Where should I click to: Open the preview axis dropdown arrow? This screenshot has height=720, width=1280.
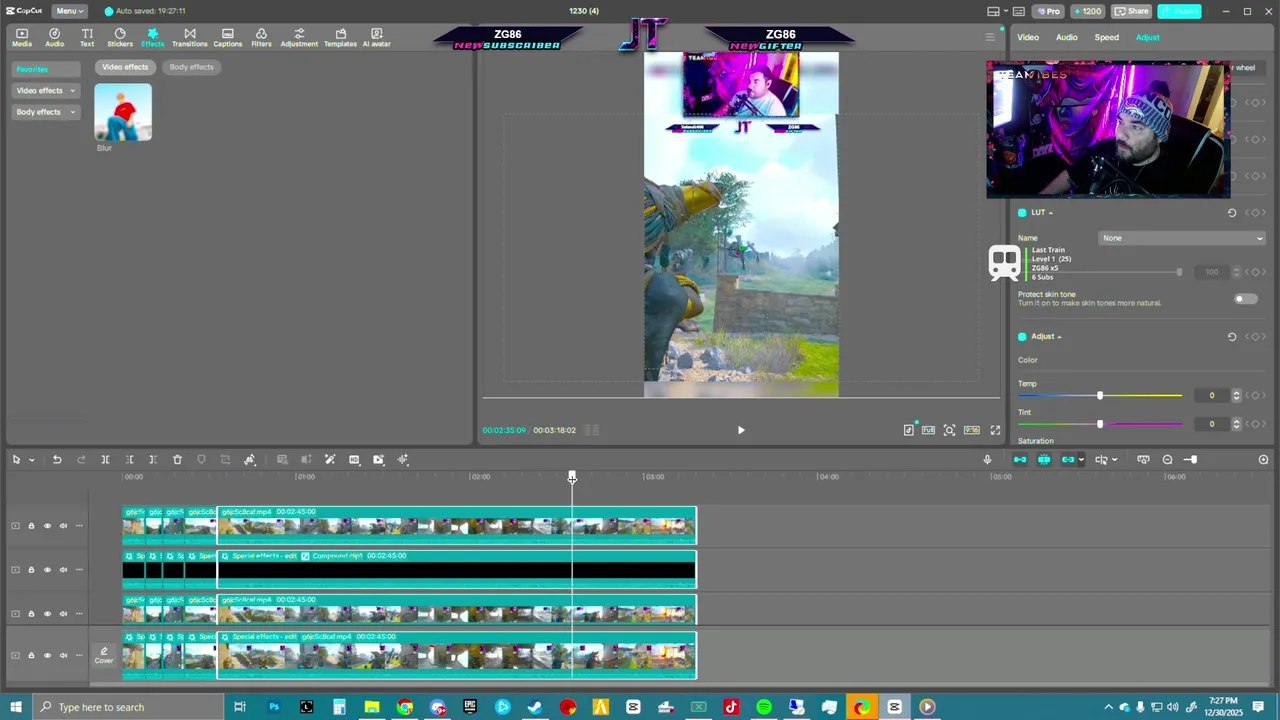pyautogui.click(x=1114, y=460)
